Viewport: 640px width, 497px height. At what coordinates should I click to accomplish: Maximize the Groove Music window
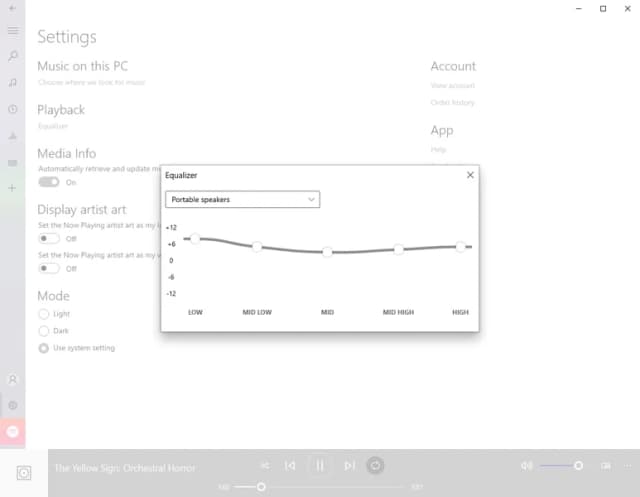tap(603, 9)
